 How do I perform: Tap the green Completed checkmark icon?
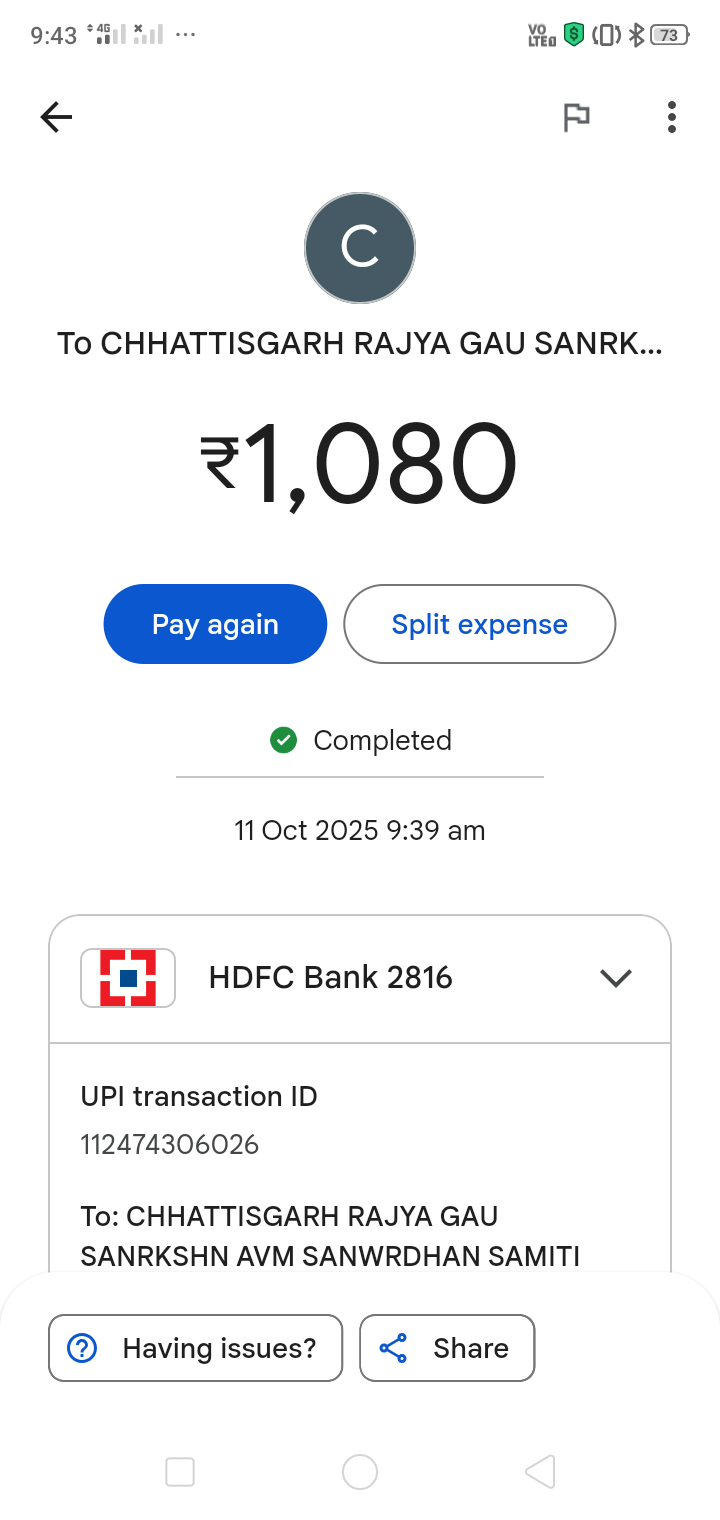283,740
